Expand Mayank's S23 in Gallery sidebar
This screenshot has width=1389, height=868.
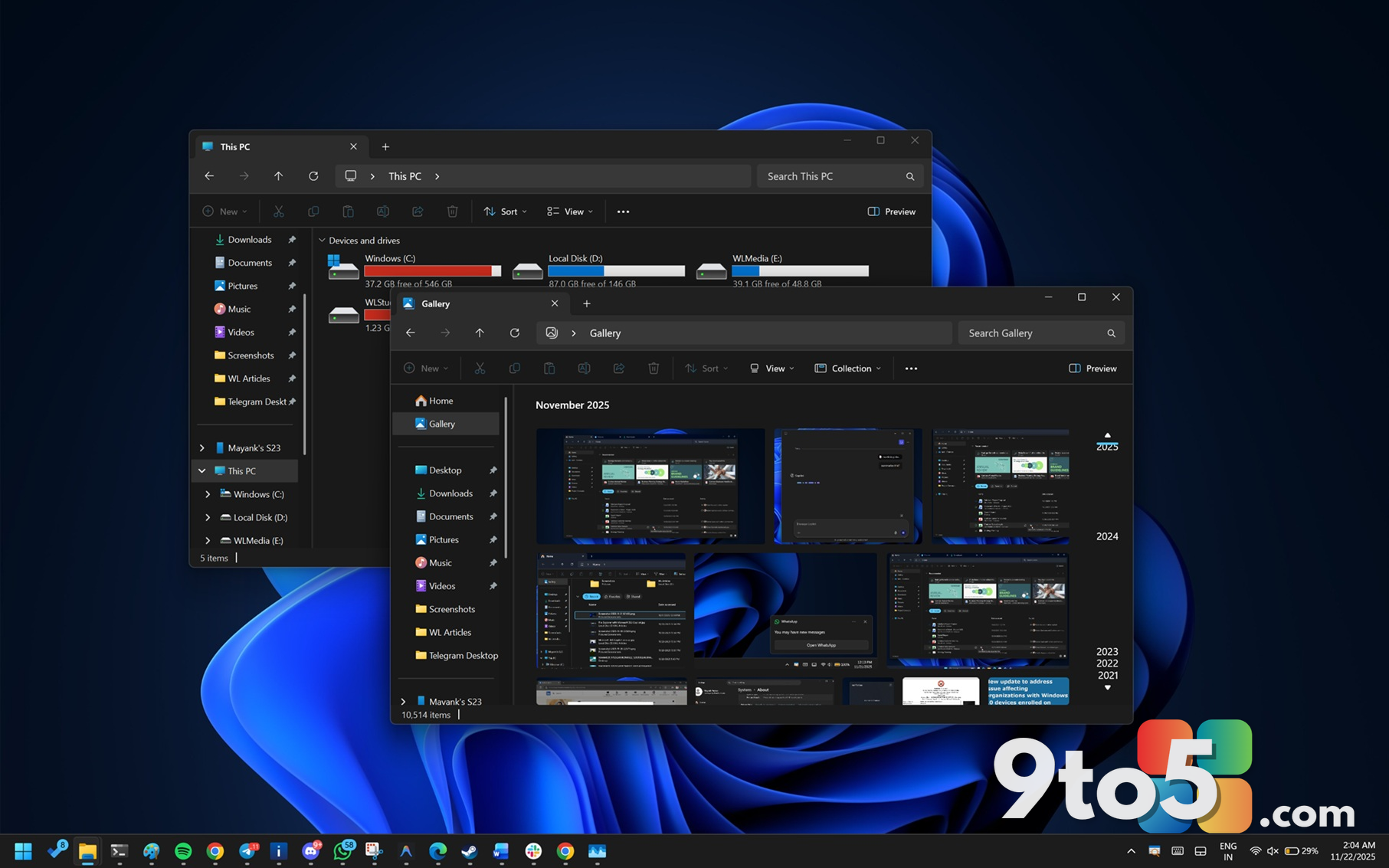[x=404, y=701]
